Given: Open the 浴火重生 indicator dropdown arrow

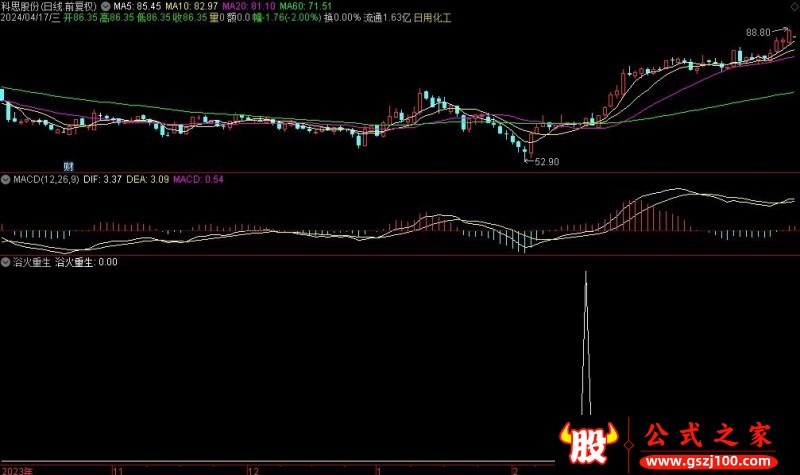Looking at the screenshot, I should [x=6, y=262].
